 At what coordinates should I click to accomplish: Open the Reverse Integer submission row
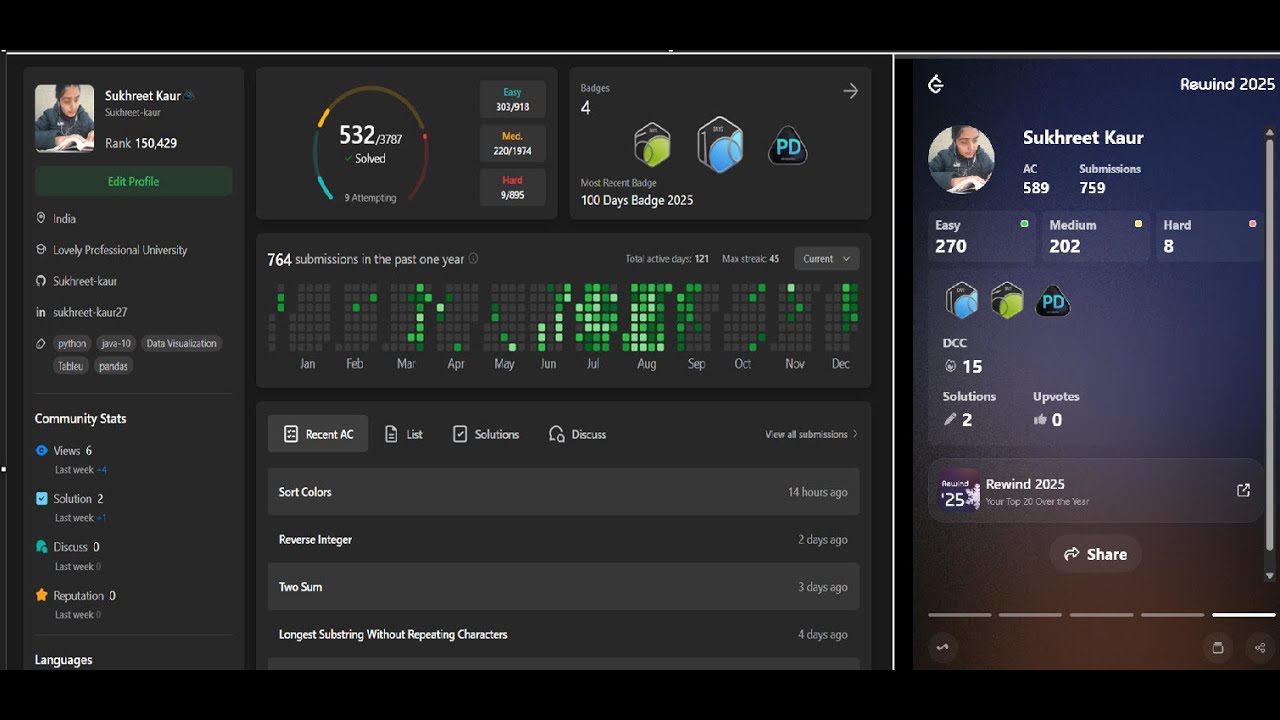point(563,539)
